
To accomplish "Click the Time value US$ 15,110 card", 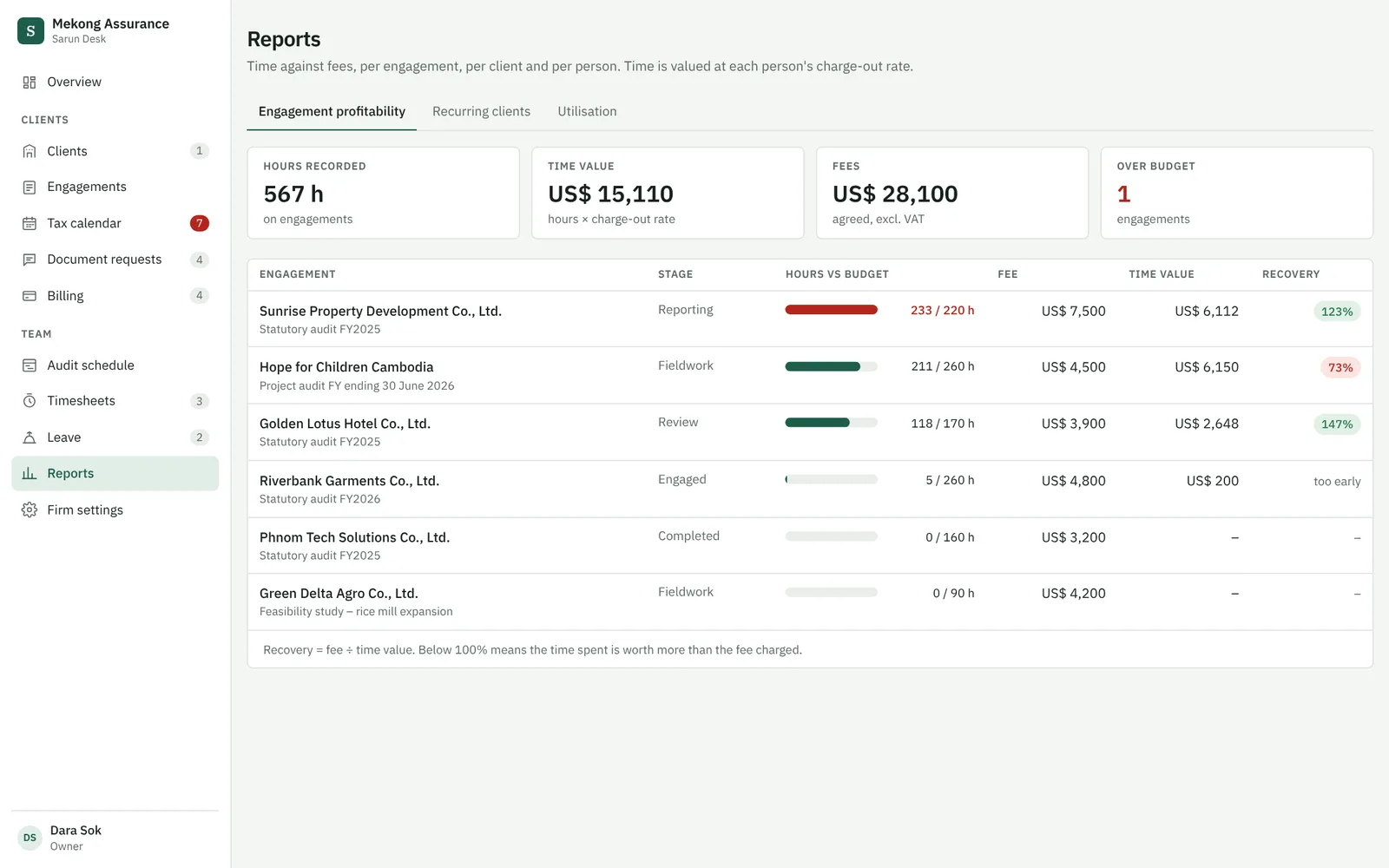I will click(x=668, y=193).
